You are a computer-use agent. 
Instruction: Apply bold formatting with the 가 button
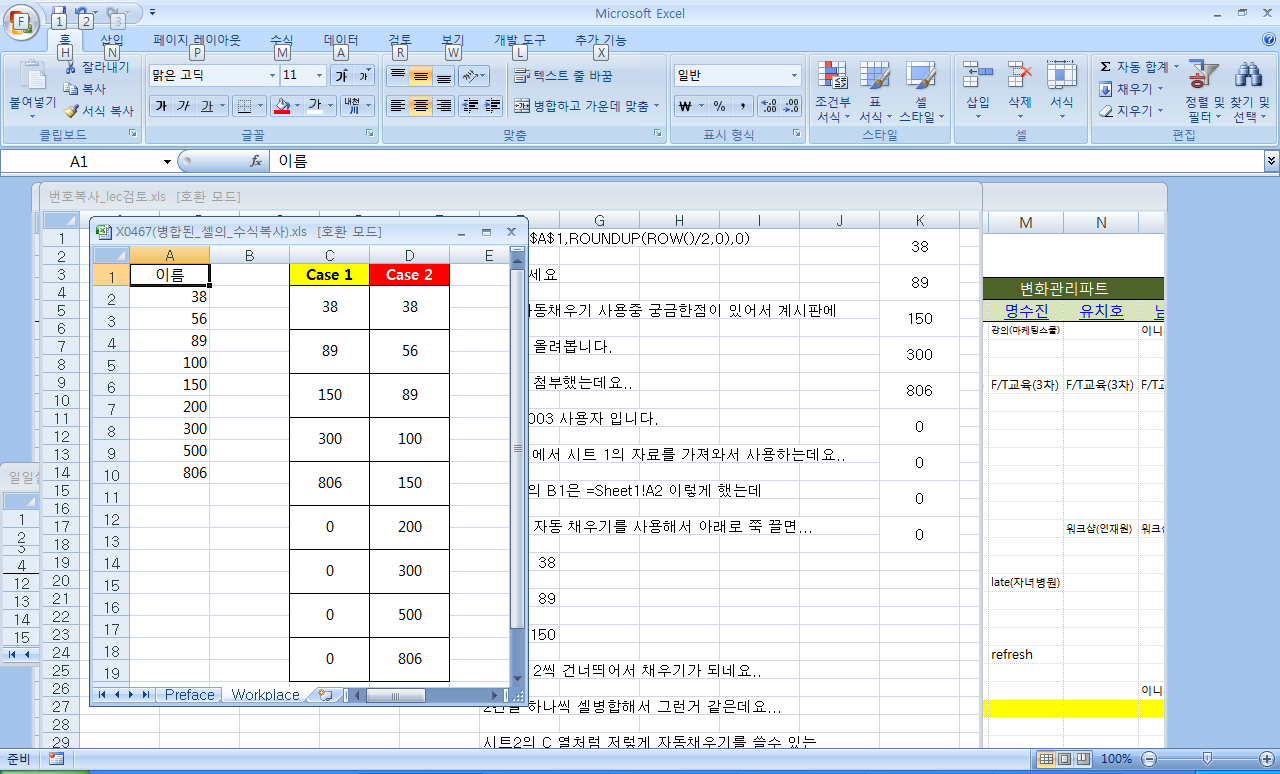160,106
